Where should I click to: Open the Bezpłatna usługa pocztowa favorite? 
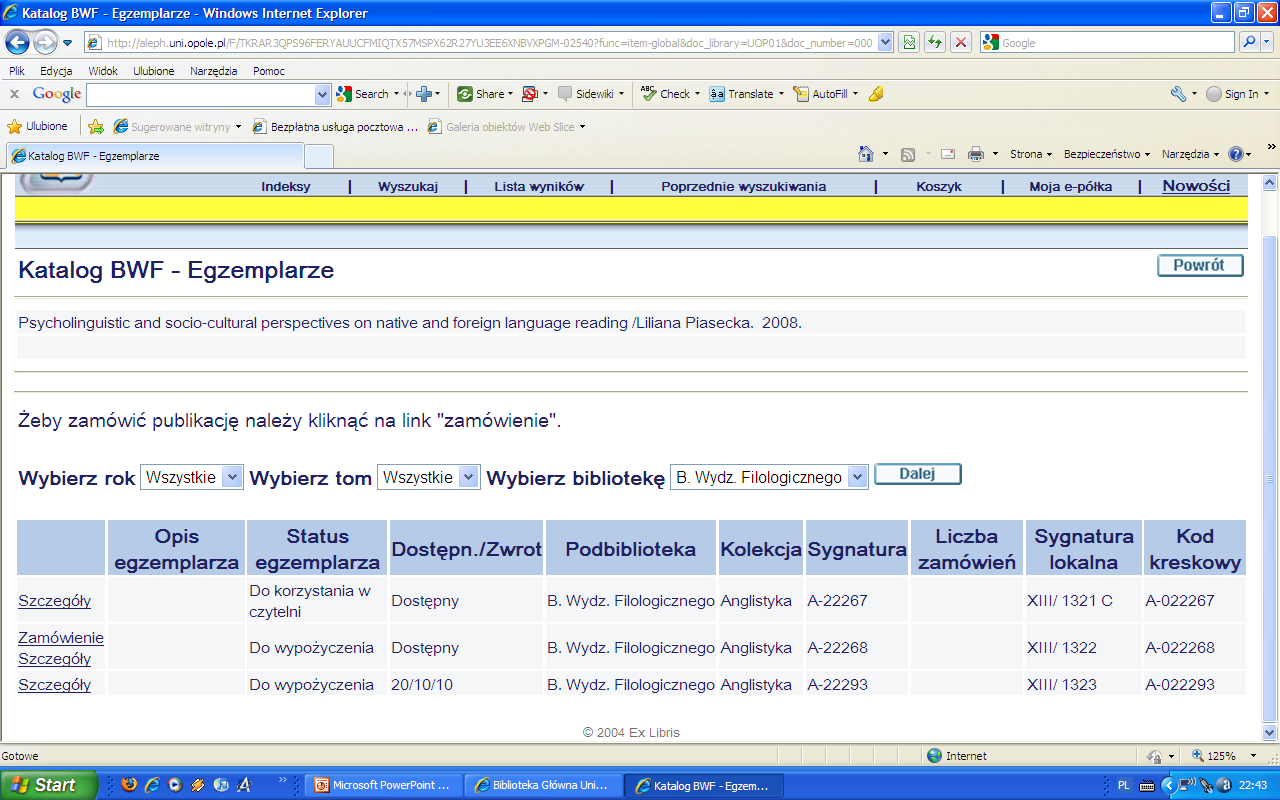tap(335, 126)
